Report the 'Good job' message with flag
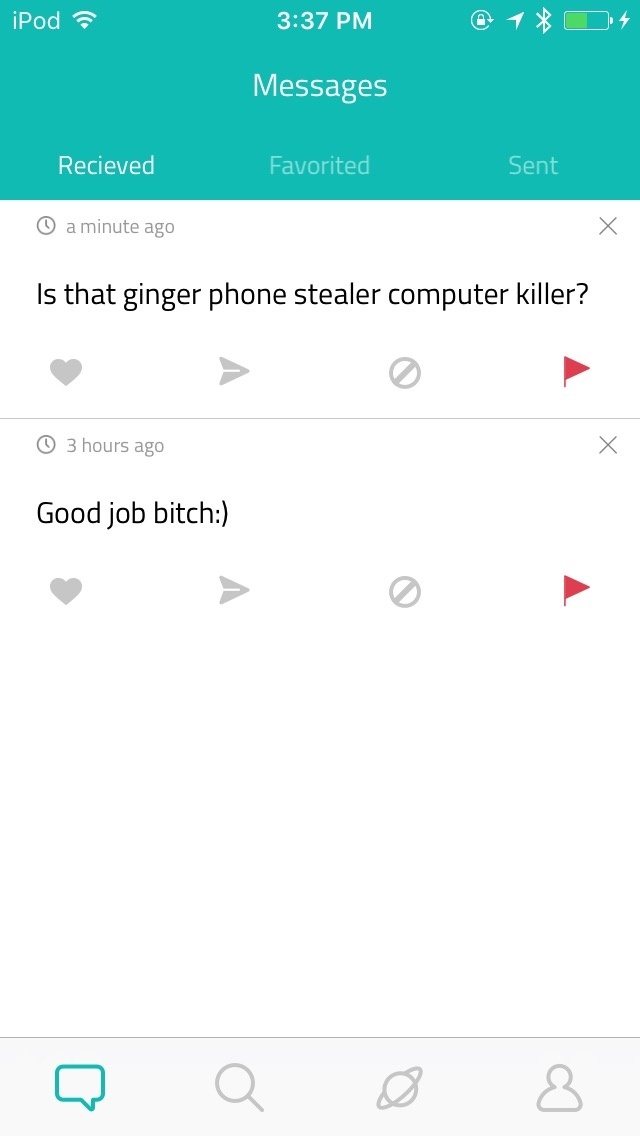Viewport: 640px width, 1136px height. coord(576,591)
